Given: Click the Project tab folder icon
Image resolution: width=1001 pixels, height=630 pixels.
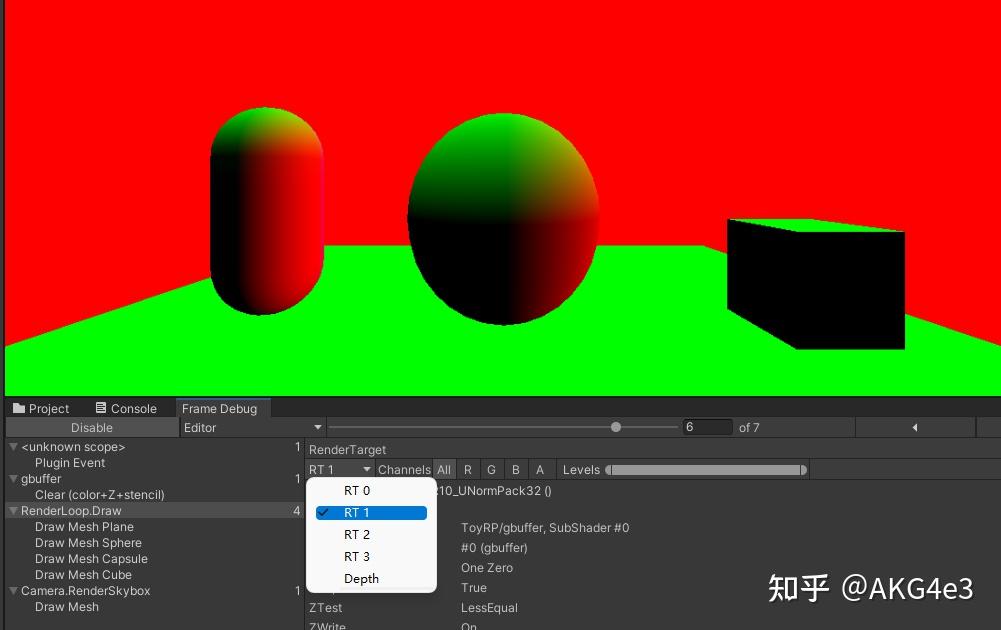Looking at the screenshot, I should (18, 408).
